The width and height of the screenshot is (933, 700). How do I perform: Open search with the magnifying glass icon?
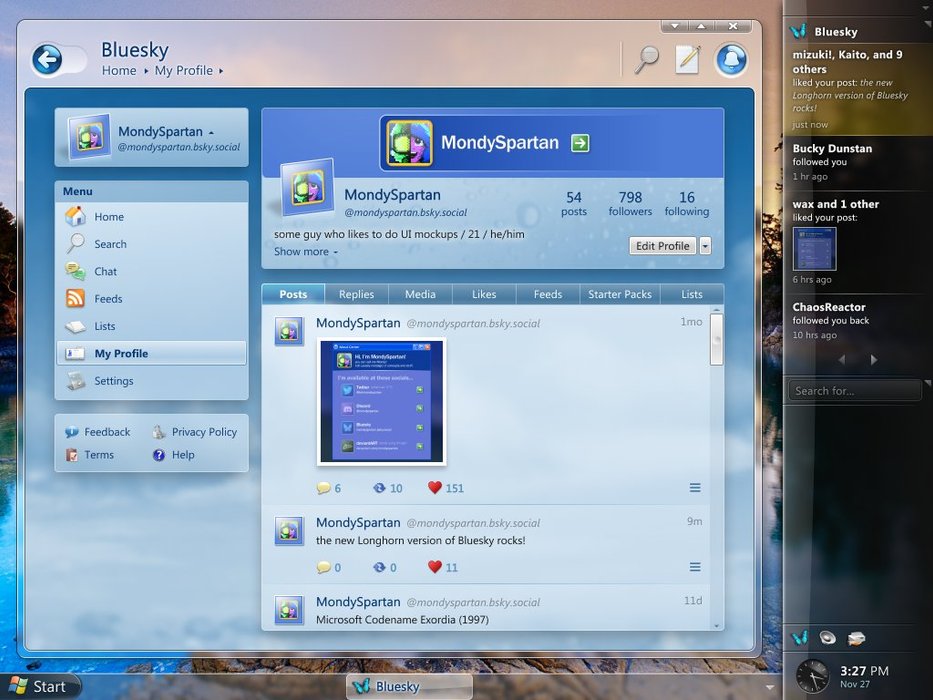tap(646, 59)
